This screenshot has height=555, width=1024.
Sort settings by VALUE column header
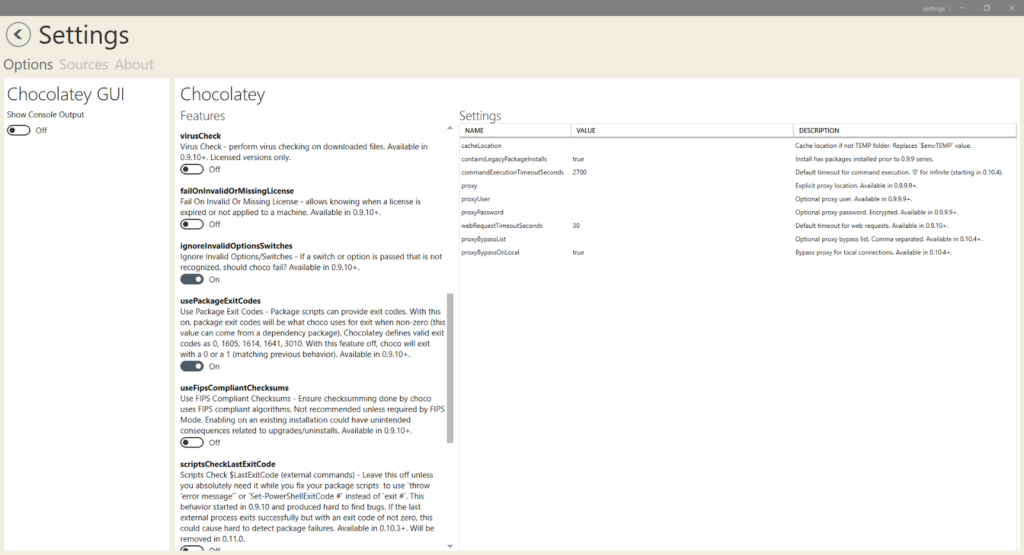tap(682, 131)
